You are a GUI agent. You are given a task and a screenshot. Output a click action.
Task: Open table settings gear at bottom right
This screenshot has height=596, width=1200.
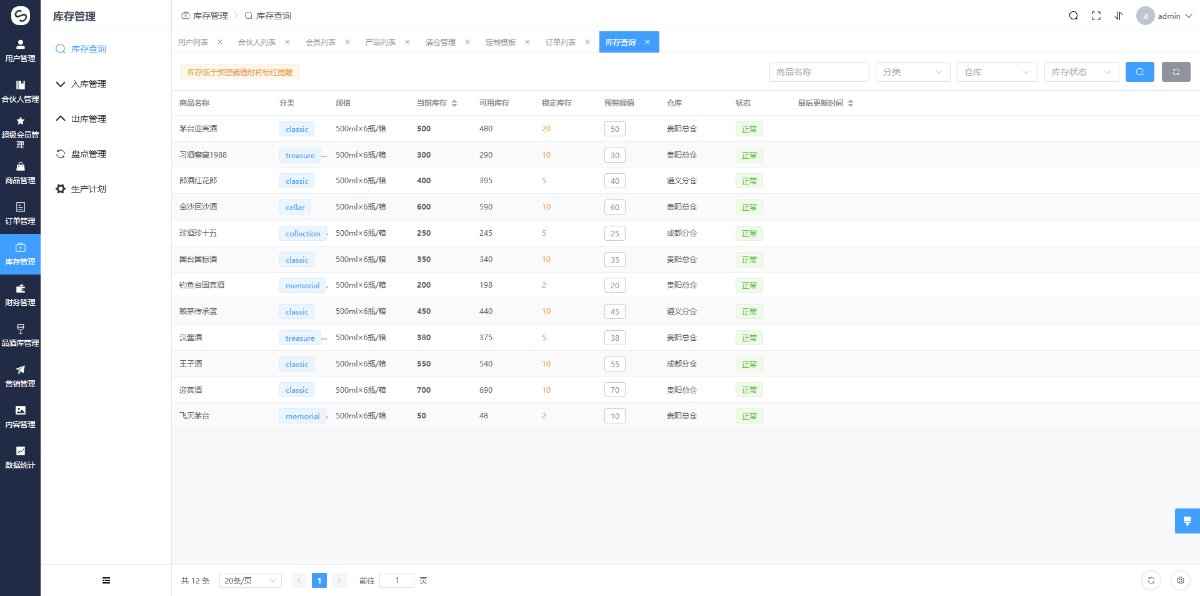tap(1180, 580)
